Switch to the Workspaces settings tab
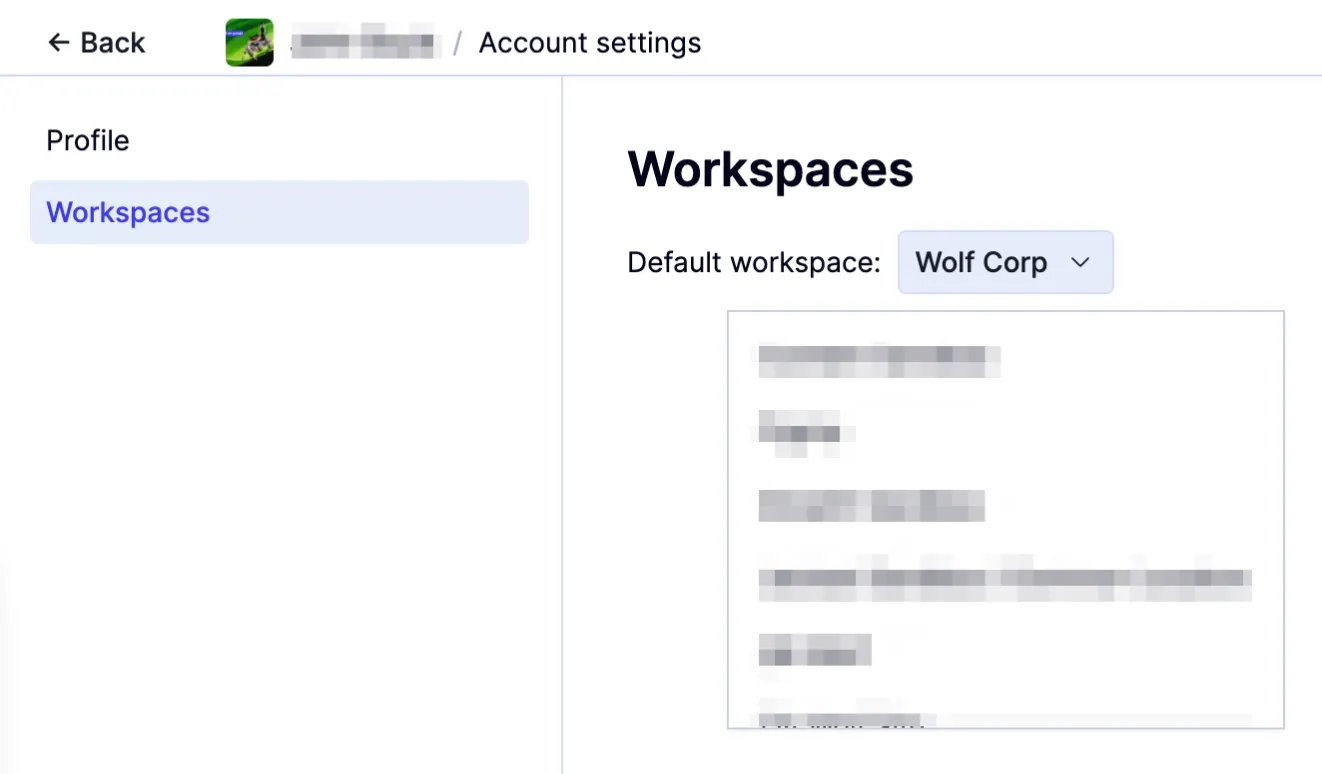This screenshot has height=774, width=1322. pos(128,212)
